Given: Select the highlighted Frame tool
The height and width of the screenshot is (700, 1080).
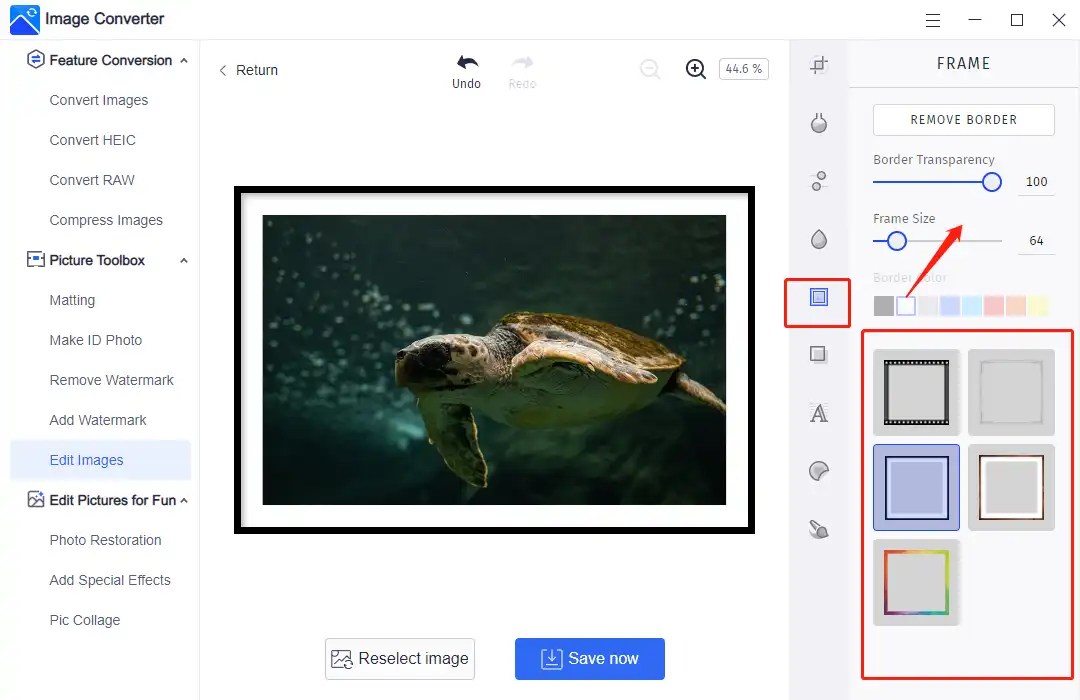Looking at the screenshot, I should [818, 297].
